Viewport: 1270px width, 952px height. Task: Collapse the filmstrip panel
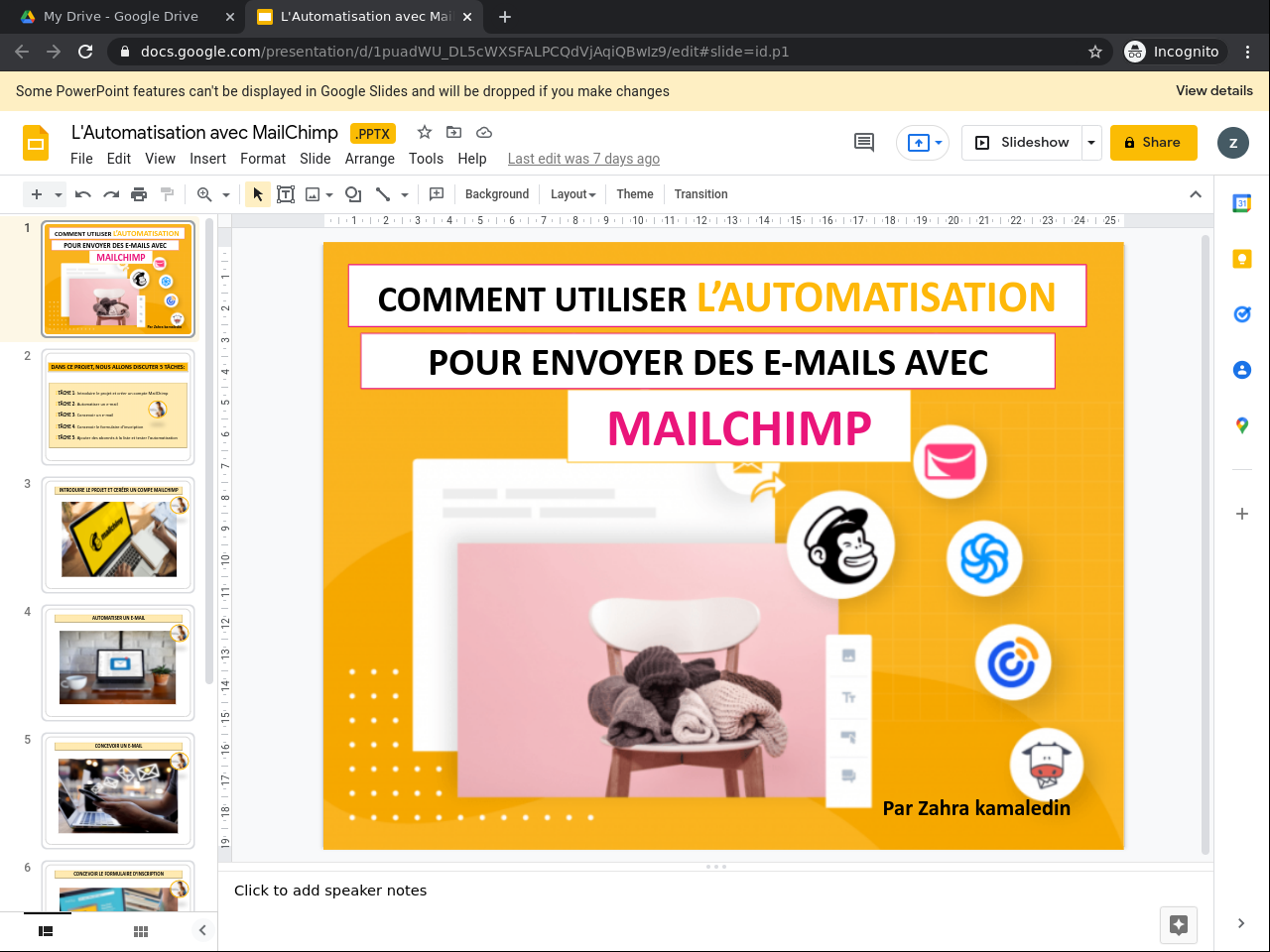pos(202,930)
